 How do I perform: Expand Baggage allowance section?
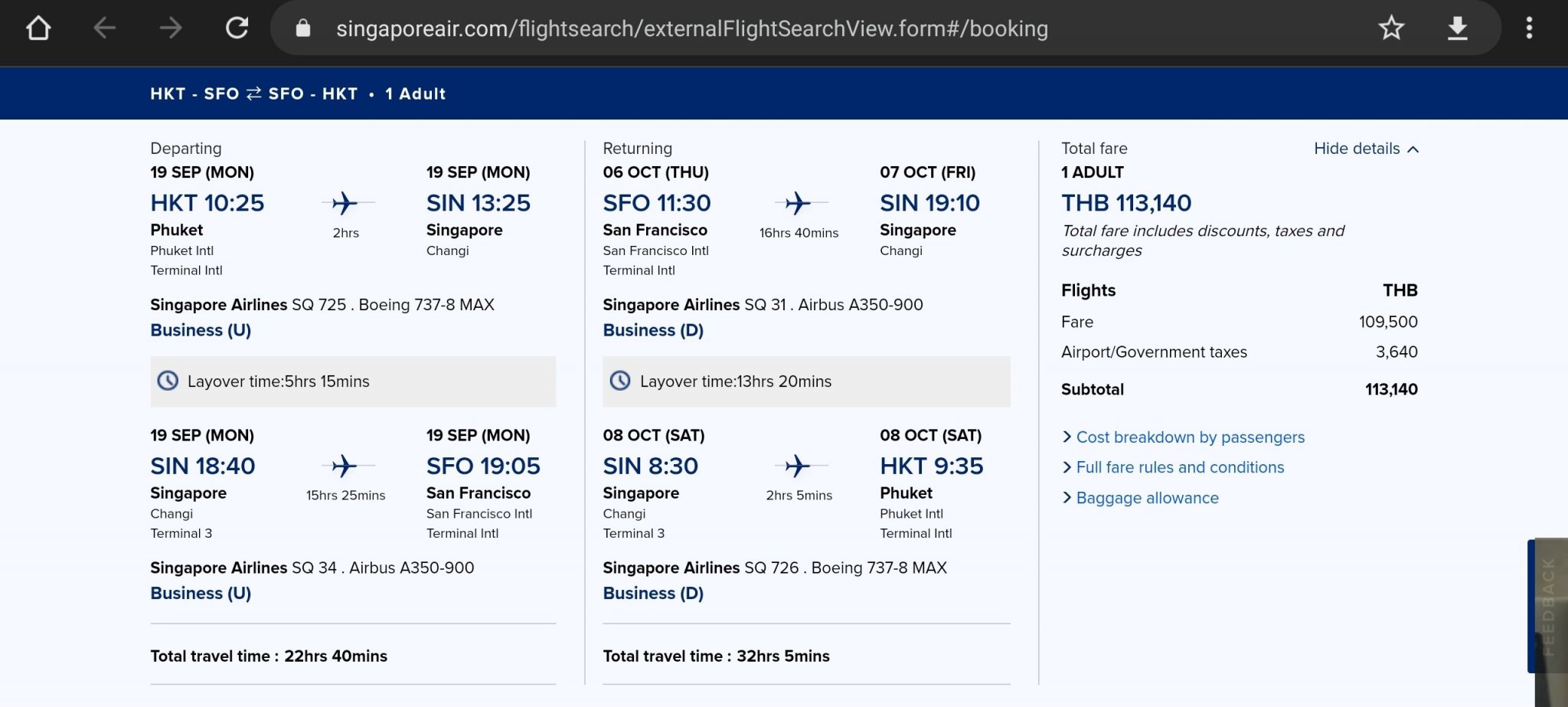click(1146, 498)
